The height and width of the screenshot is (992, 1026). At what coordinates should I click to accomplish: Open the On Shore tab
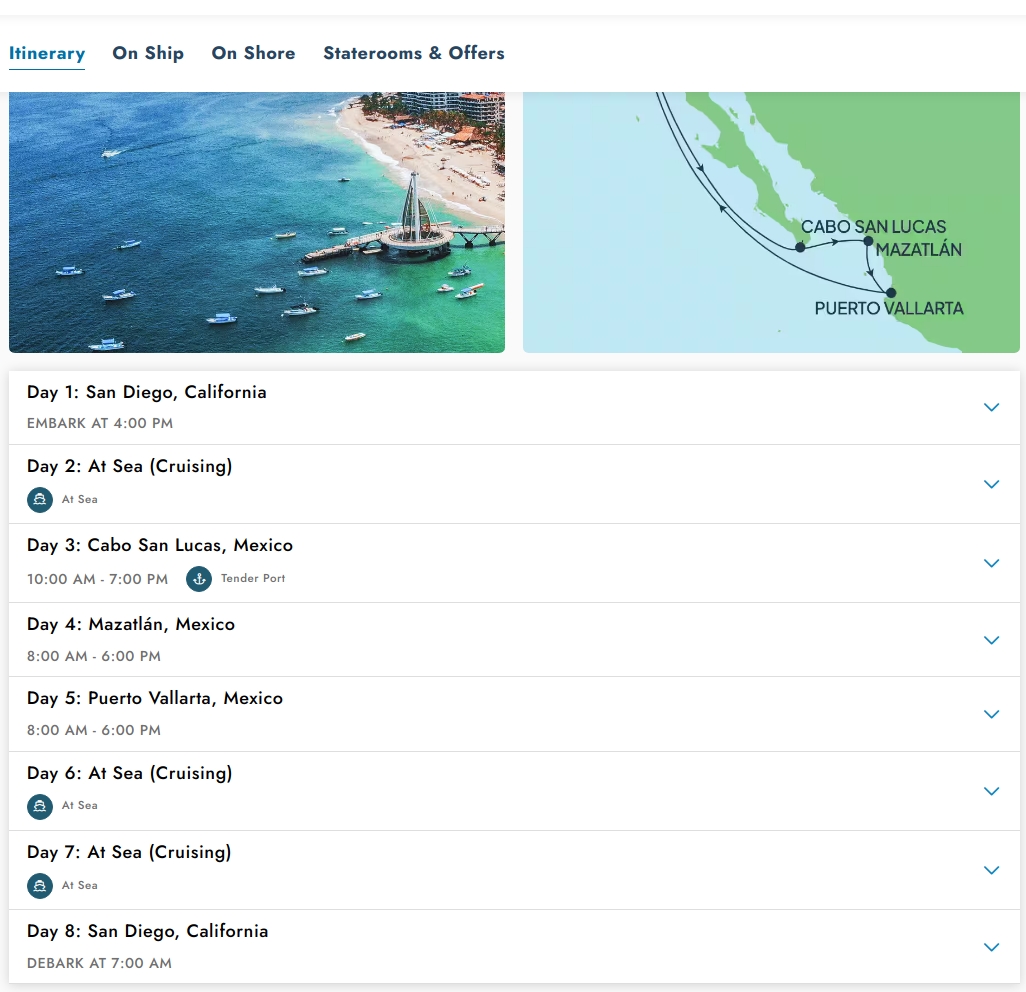[x=253, y=53]
